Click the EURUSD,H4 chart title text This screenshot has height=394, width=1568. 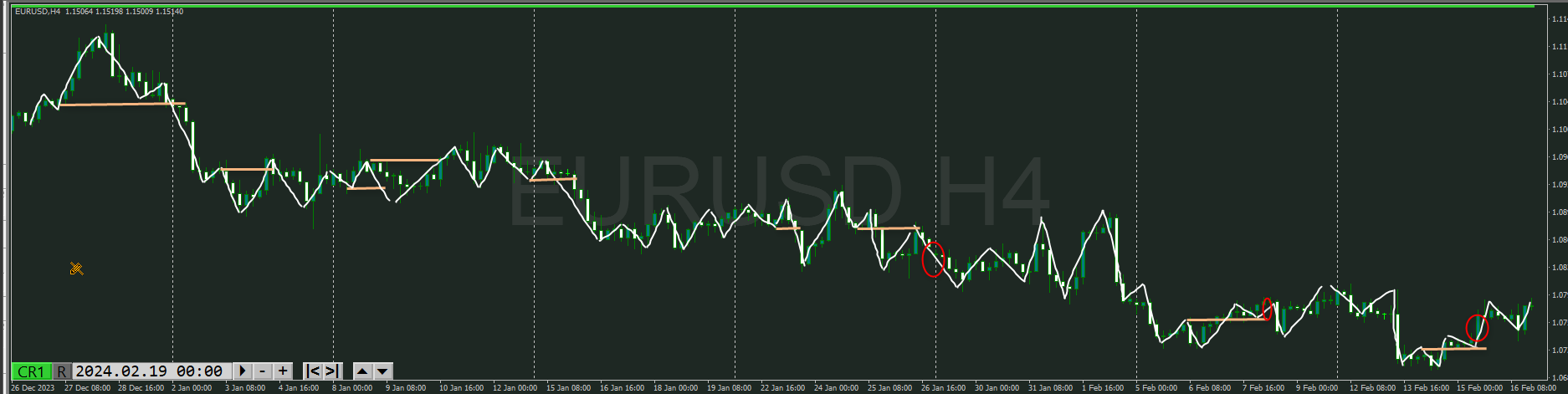tap(38, 11)
